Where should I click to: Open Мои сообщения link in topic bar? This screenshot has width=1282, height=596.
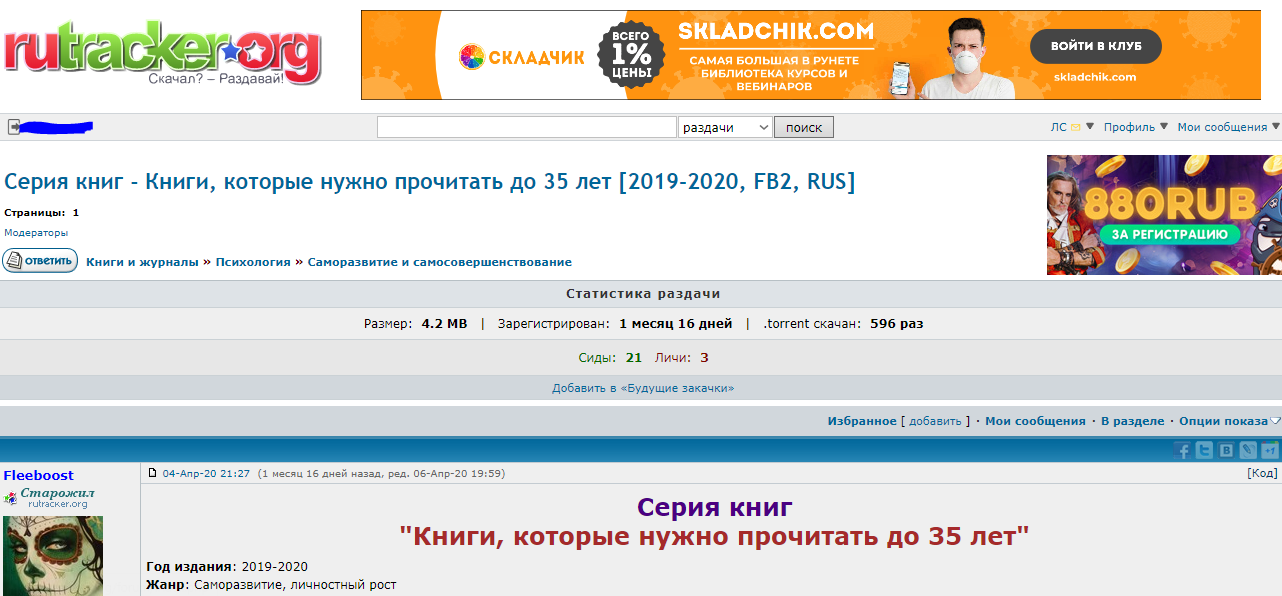[x=1035, y=421]
